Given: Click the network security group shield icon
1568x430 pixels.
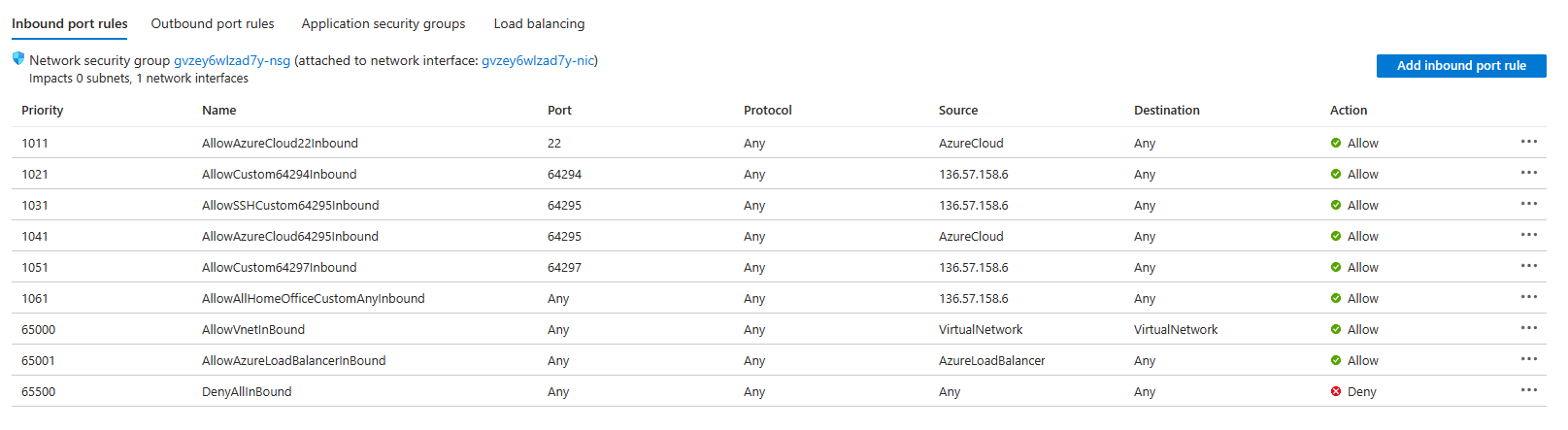Looking at the screenshot, I should 18,59.
